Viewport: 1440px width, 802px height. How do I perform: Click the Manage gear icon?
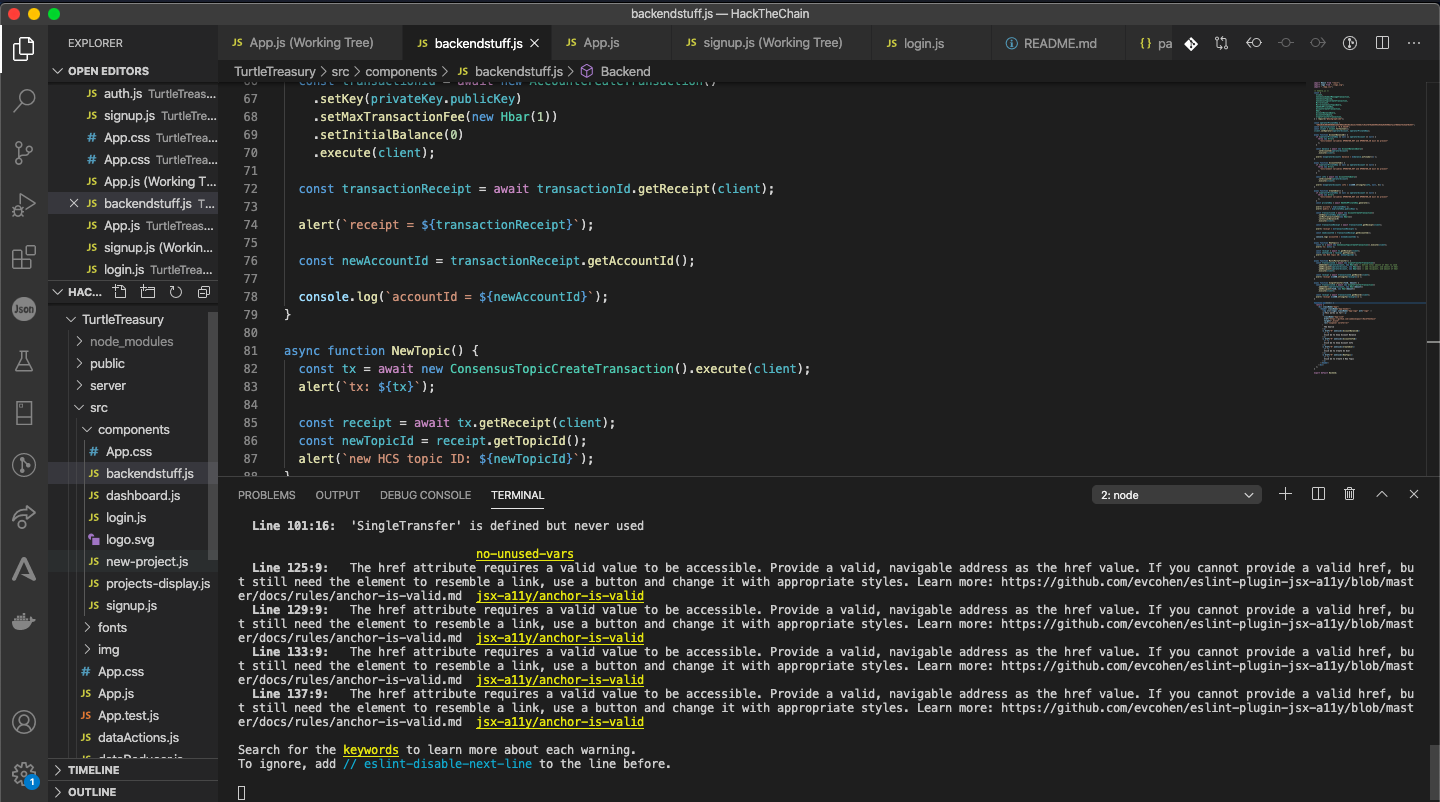(x=24, y=773)
